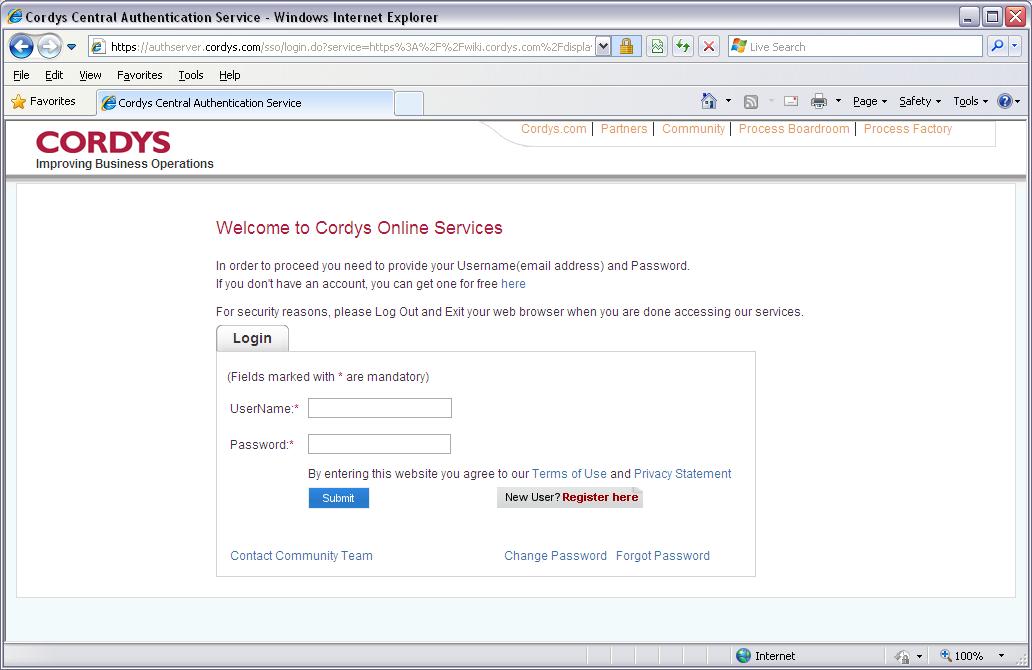Open the File menu
The width and height of the screenshot is (1032, 670).
pos(21,75)
